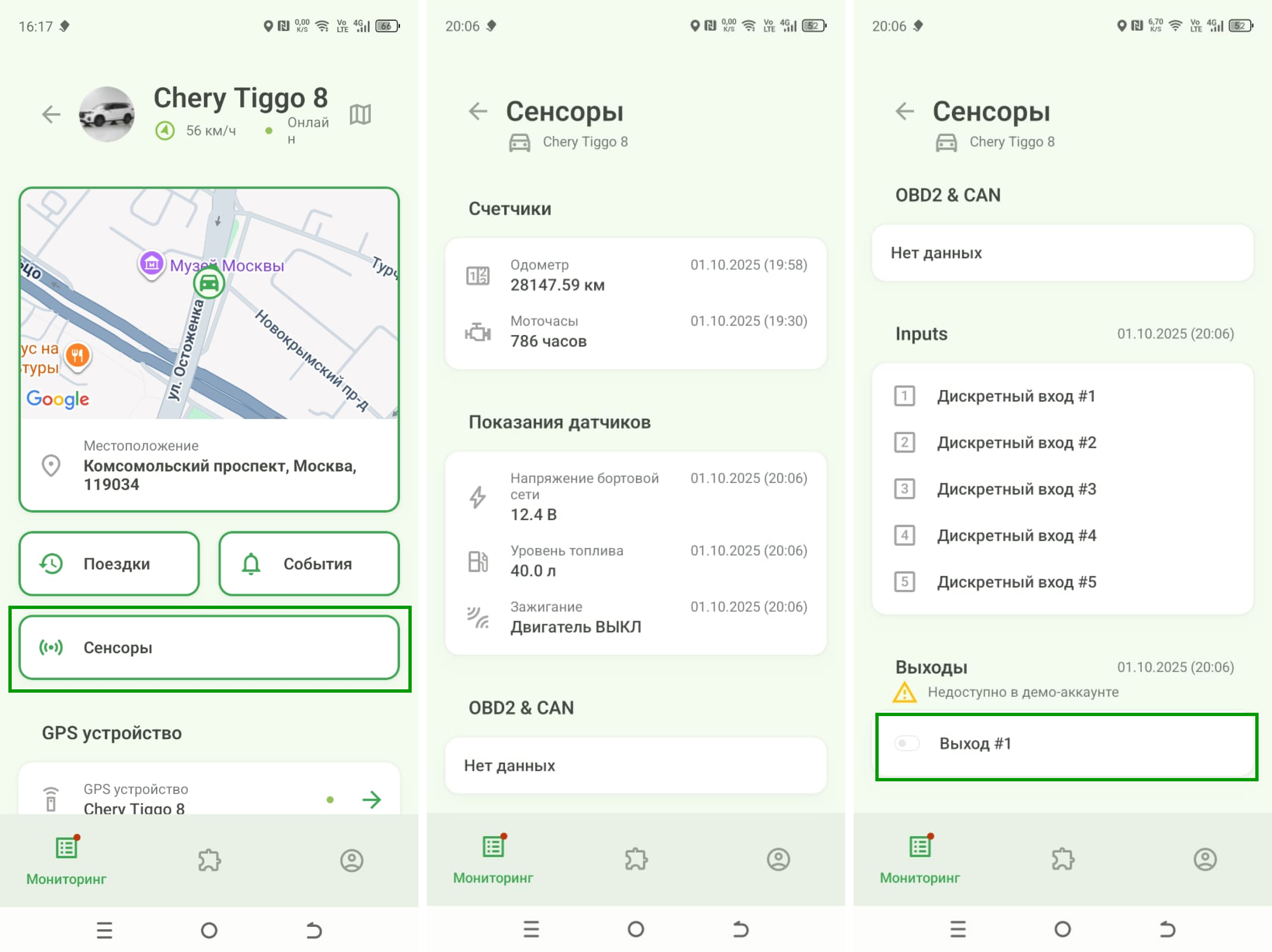The height and width of the screenshot is (952, 1272).
Task: Tap the green car marker on the map
Action: [x=209, y=284]
